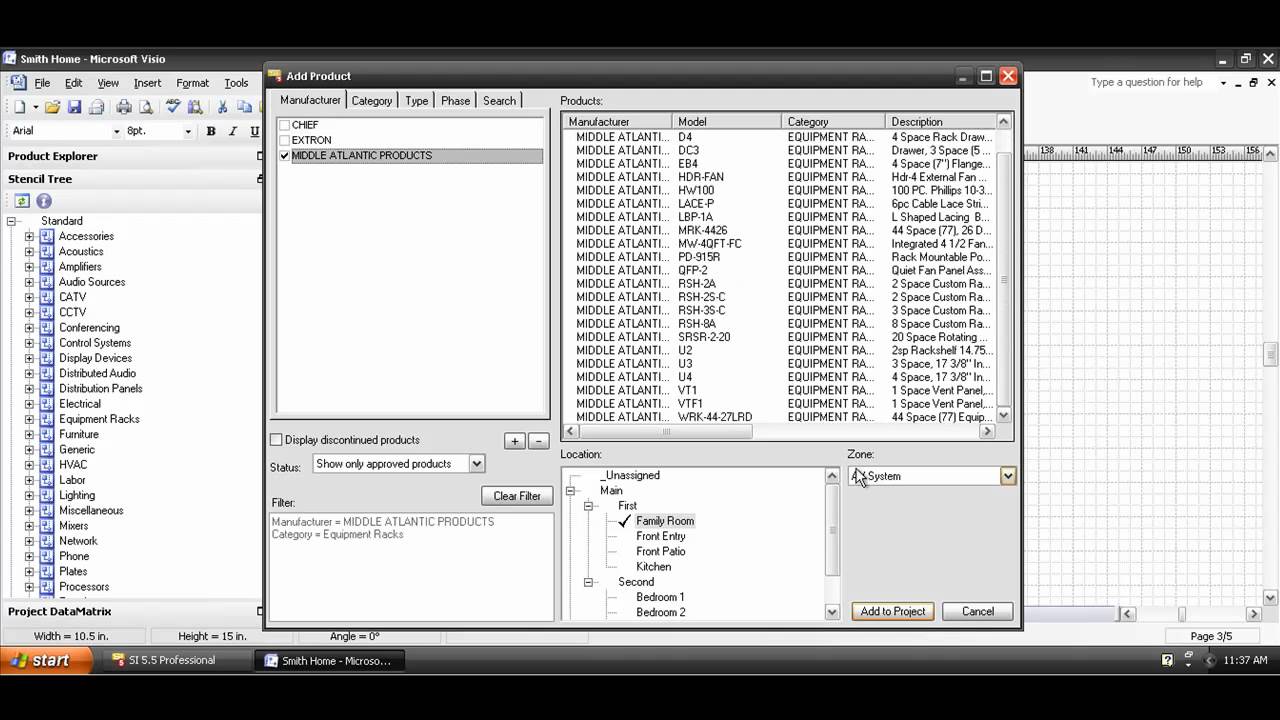
Task: Sort products by the Model column header
Action: 726,122
